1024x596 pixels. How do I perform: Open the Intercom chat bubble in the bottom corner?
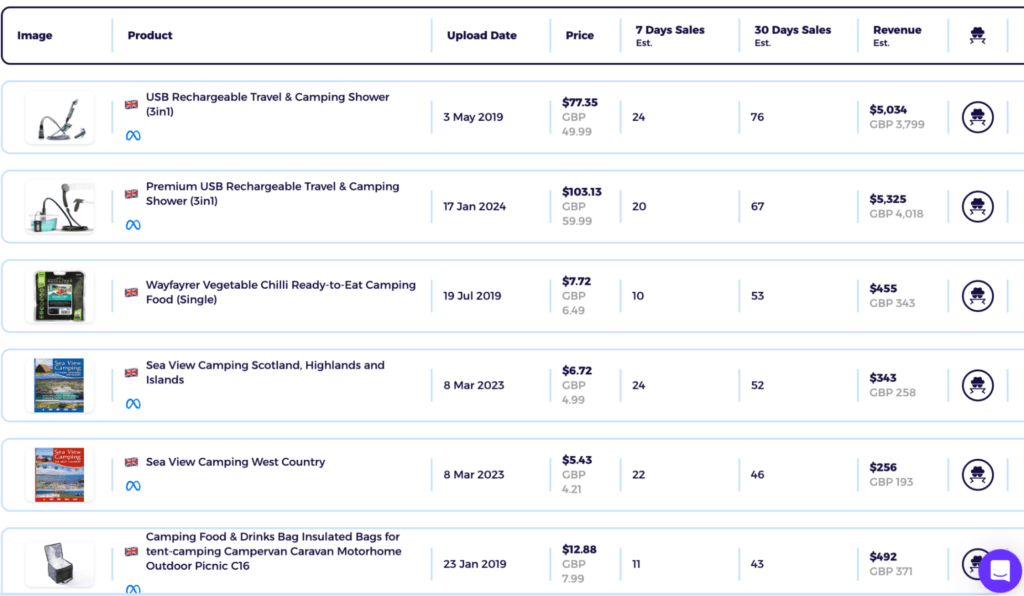(x=999, y=571)
